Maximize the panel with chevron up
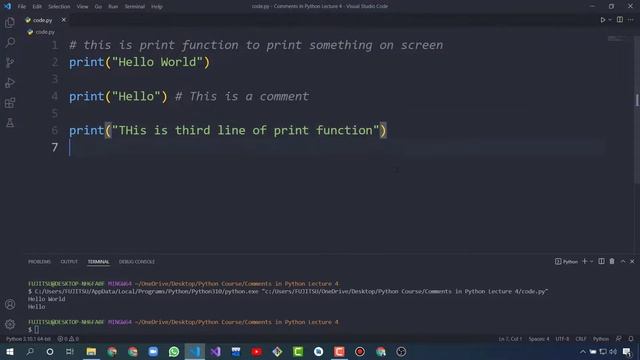The image size is (640, 360). click(x=623, y=261)
